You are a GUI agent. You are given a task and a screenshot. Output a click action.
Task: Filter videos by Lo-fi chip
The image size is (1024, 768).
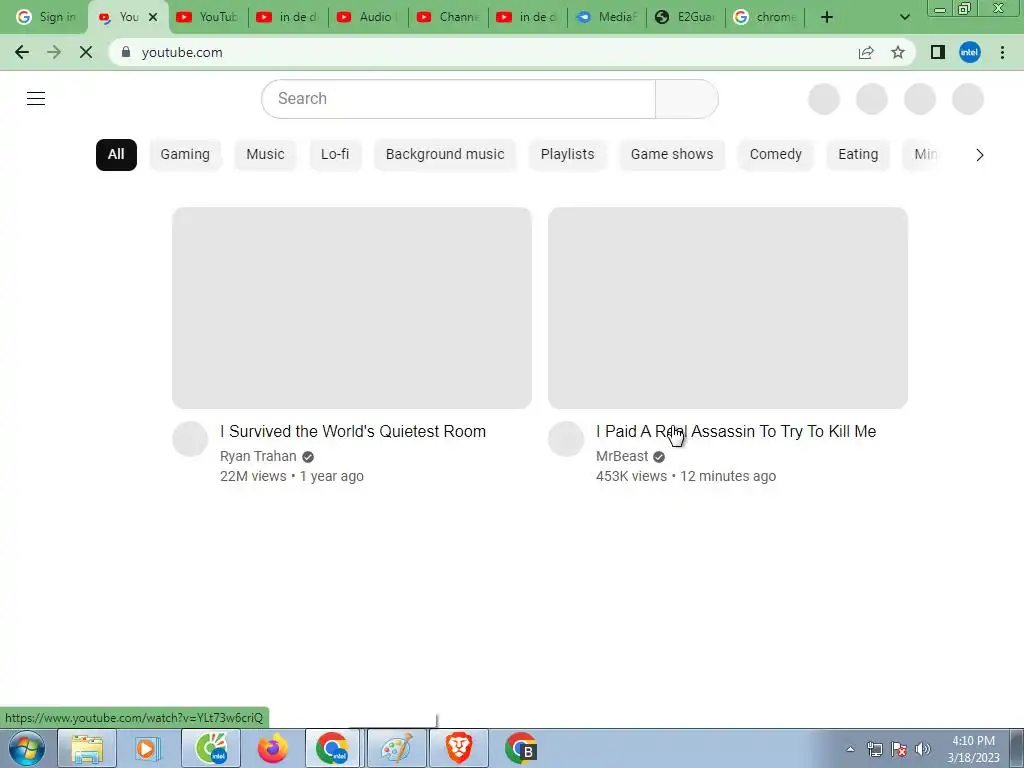[335, 155]
